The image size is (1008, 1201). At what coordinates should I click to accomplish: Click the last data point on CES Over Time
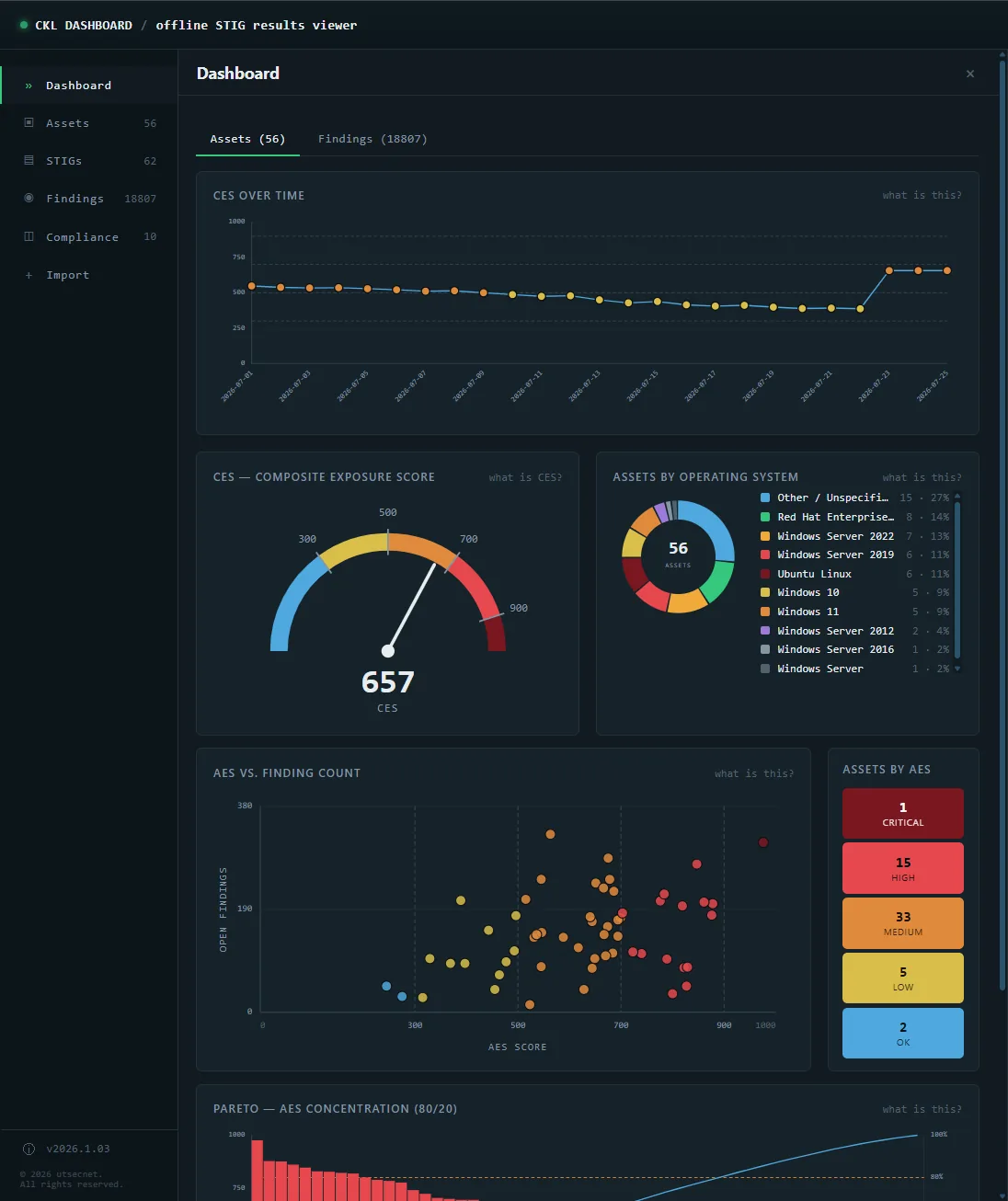(947, 270)
